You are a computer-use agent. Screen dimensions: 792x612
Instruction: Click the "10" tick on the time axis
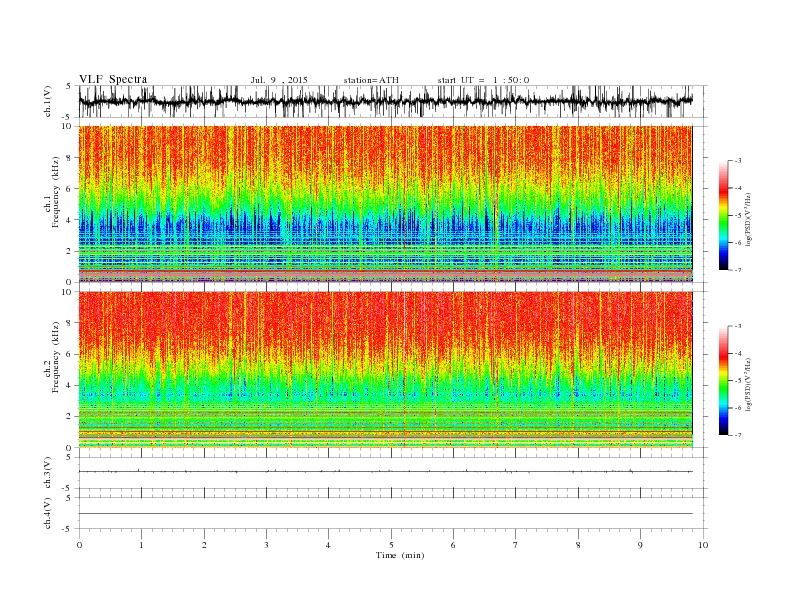(703, 545)
